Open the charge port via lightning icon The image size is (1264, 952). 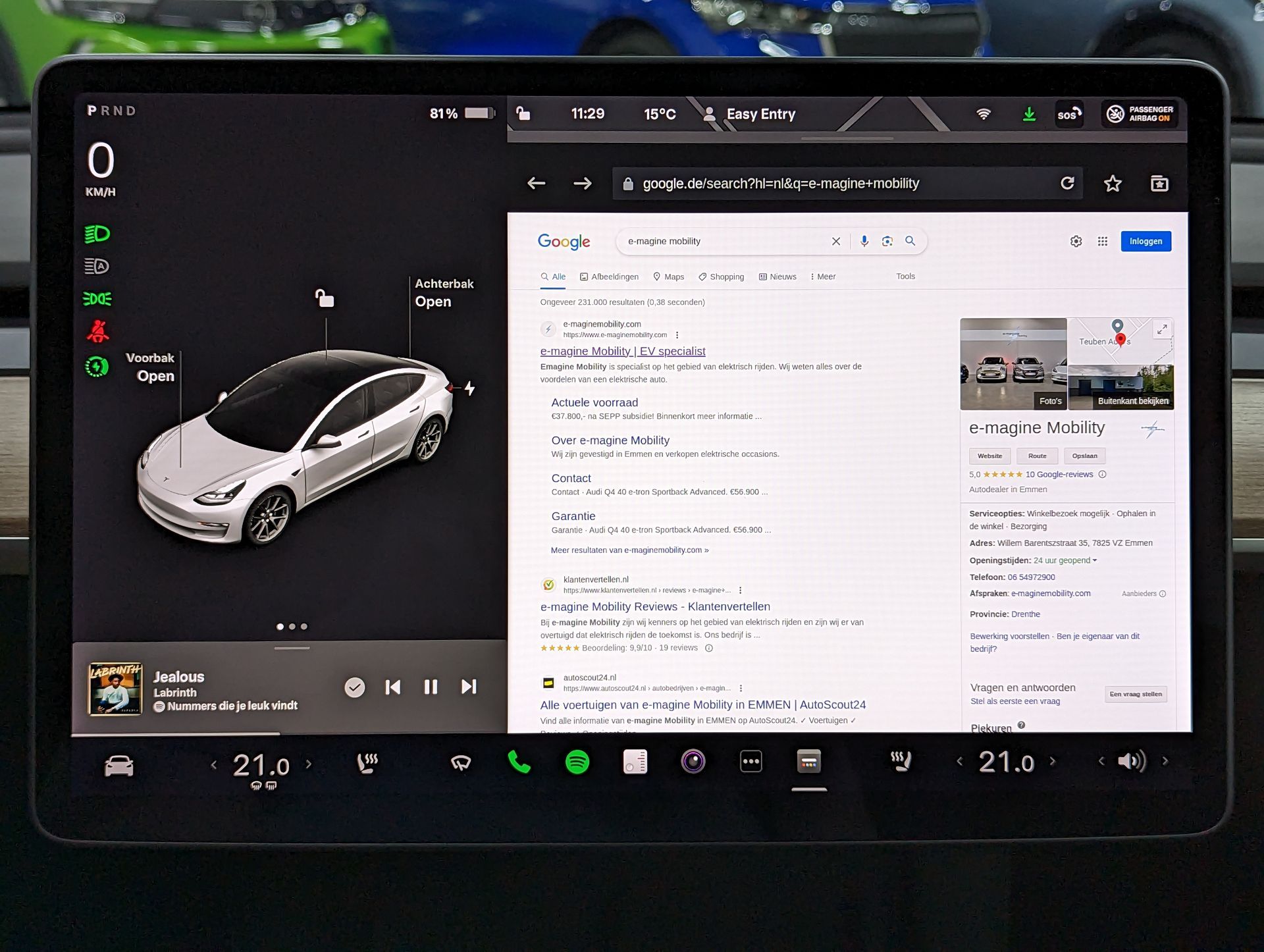[469, 388]
